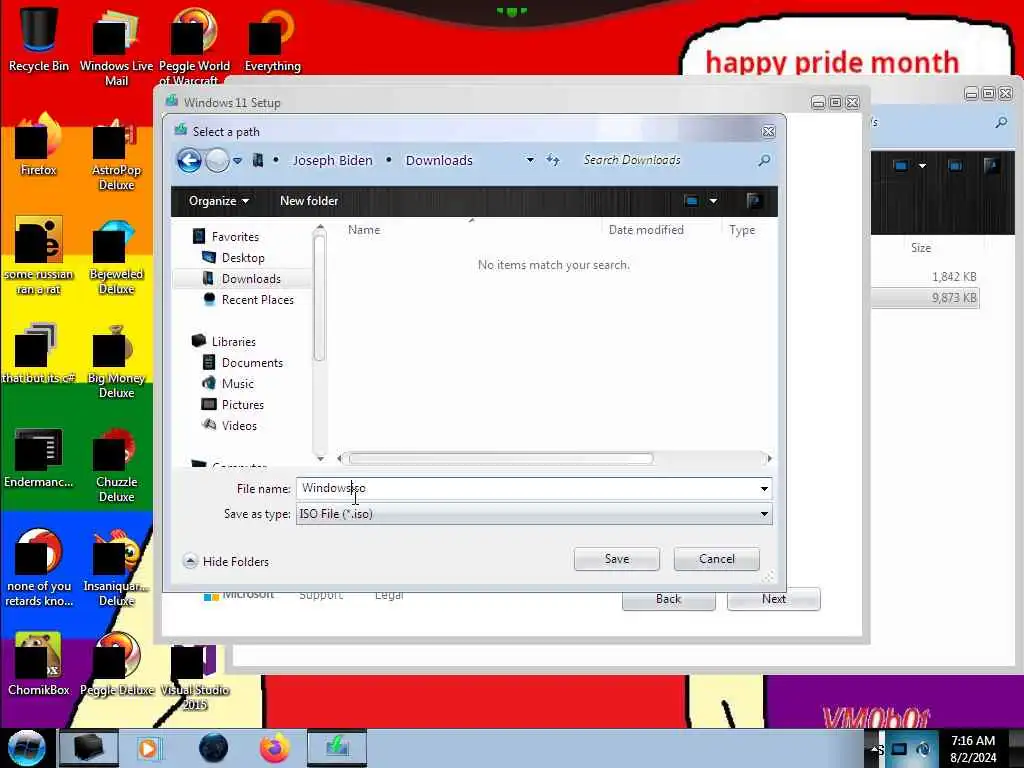
Task: Change view icon in dialog toolbar
Action: (x=692, y=201)
